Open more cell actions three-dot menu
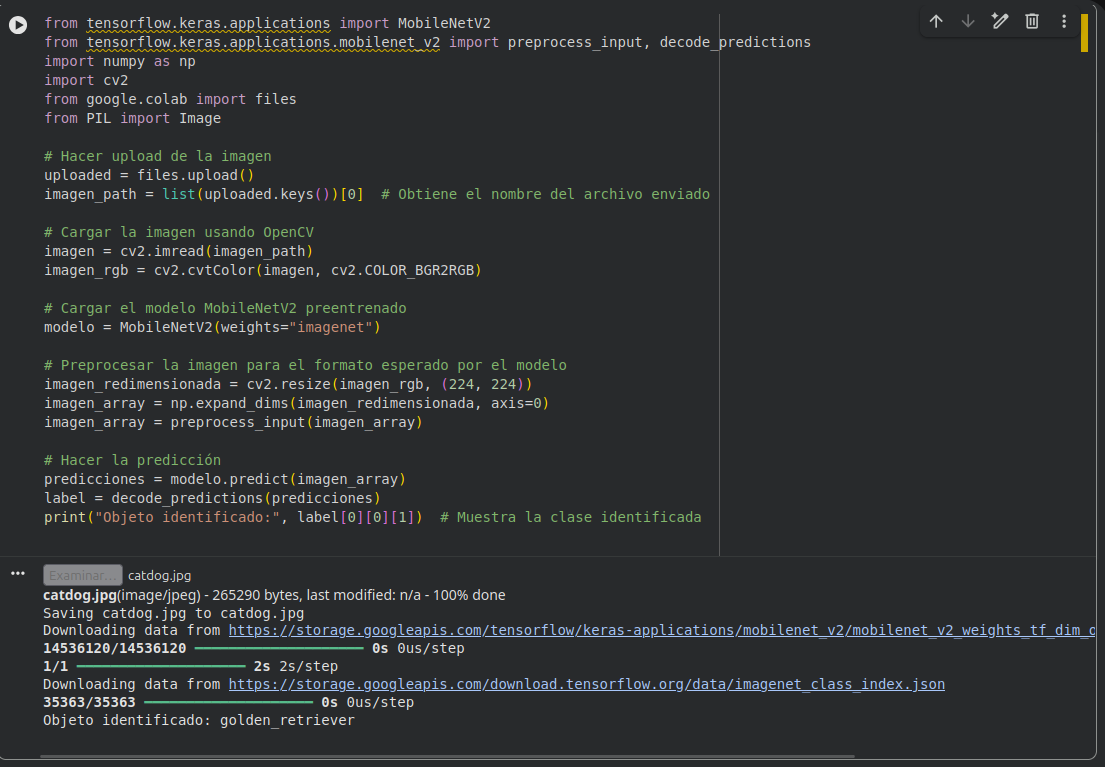The image size is (1105, 767). point(1064,21)
